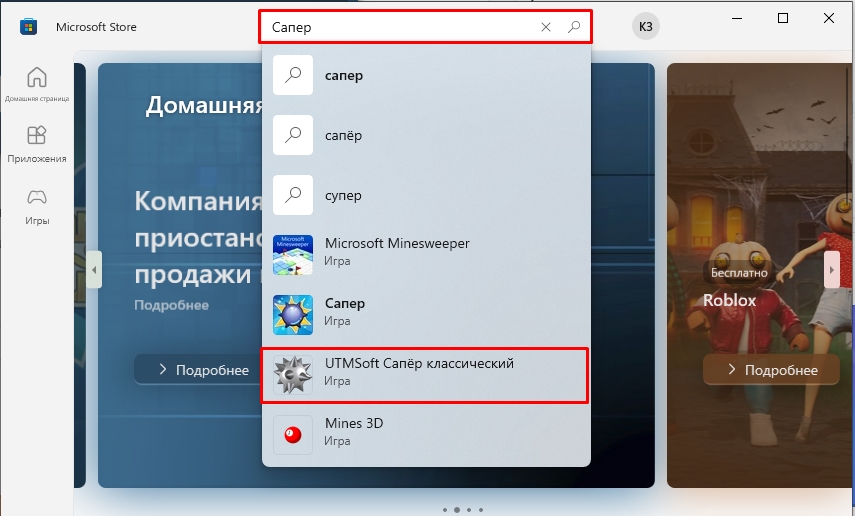Click Подробнее button on main banner

coord(199,370)
